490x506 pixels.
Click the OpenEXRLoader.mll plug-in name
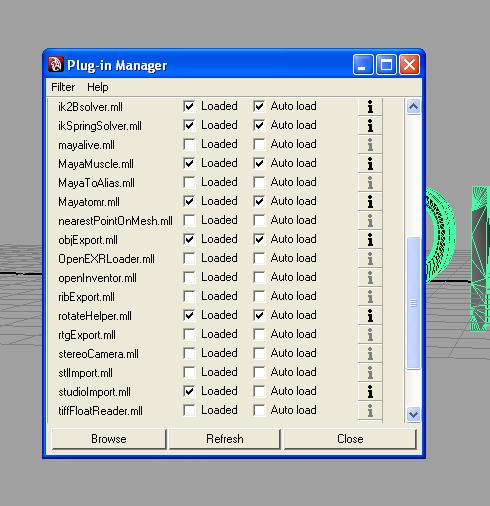106,259
